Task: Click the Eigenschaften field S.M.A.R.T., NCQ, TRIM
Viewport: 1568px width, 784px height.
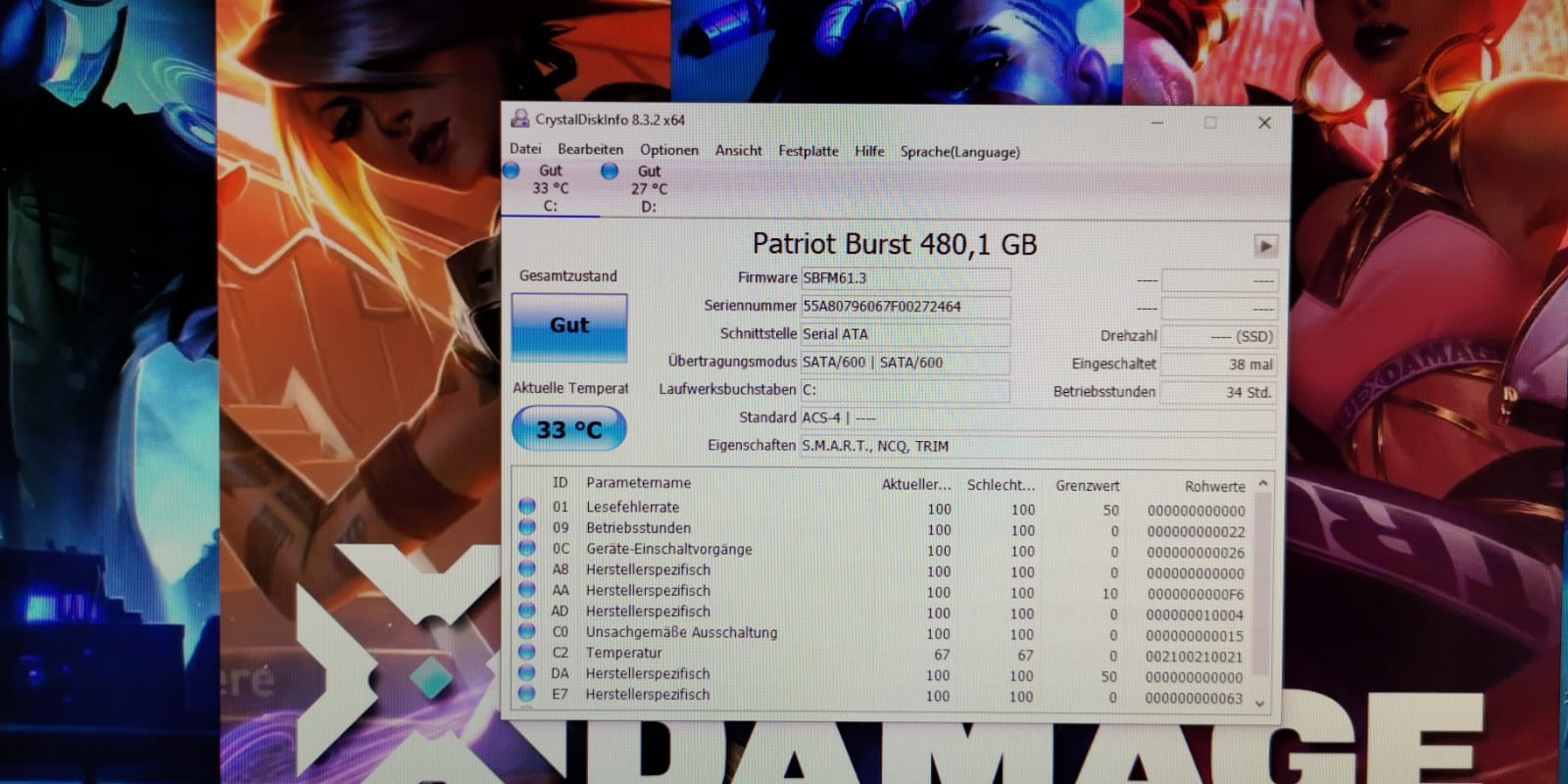Action: click(1038, 446)
